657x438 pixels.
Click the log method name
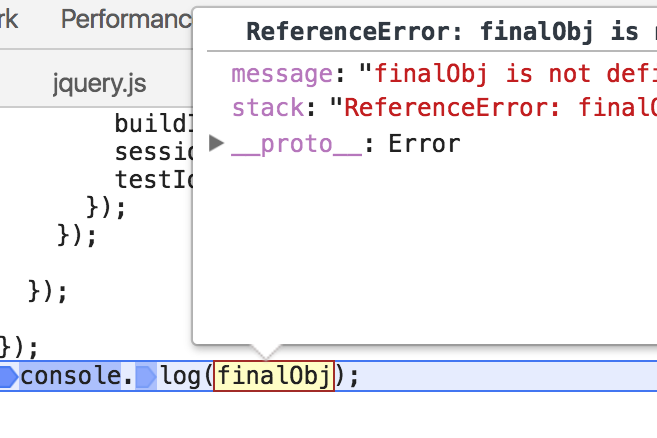[181, 377]
